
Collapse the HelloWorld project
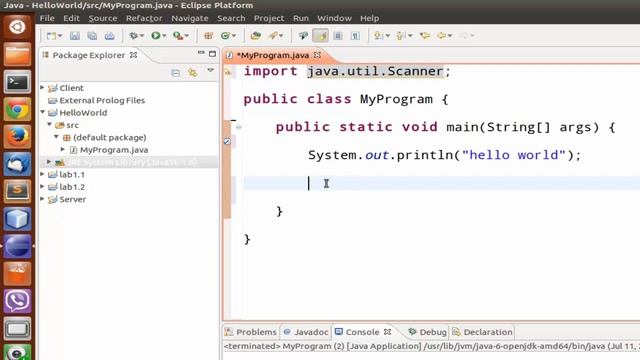point(42,112)
